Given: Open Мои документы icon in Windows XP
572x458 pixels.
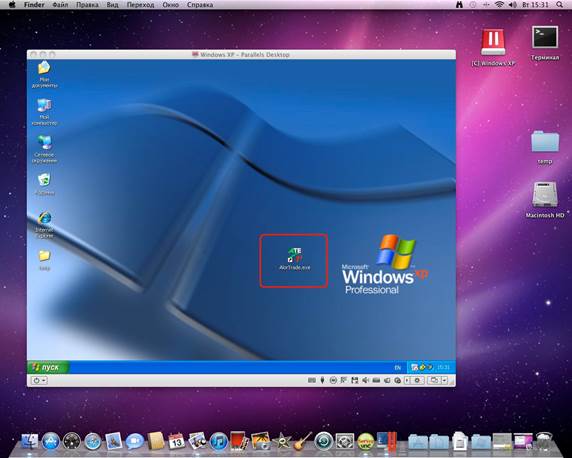Looking at the screenshot, I should [x=45, y=74].
